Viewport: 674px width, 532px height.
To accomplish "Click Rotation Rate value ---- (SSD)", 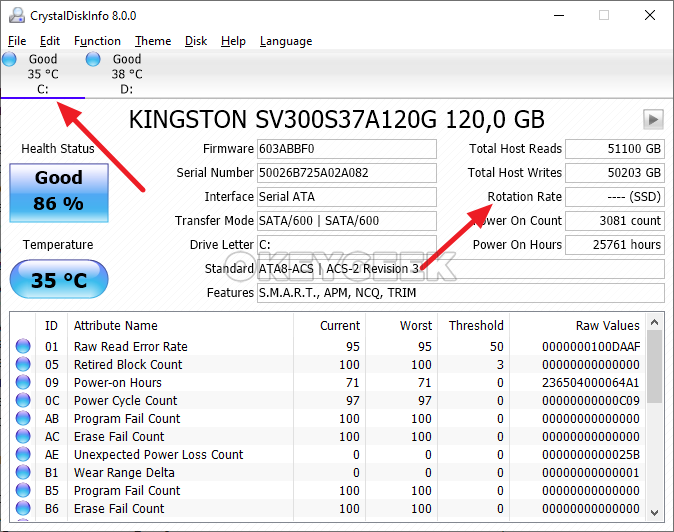I will 615,197.
